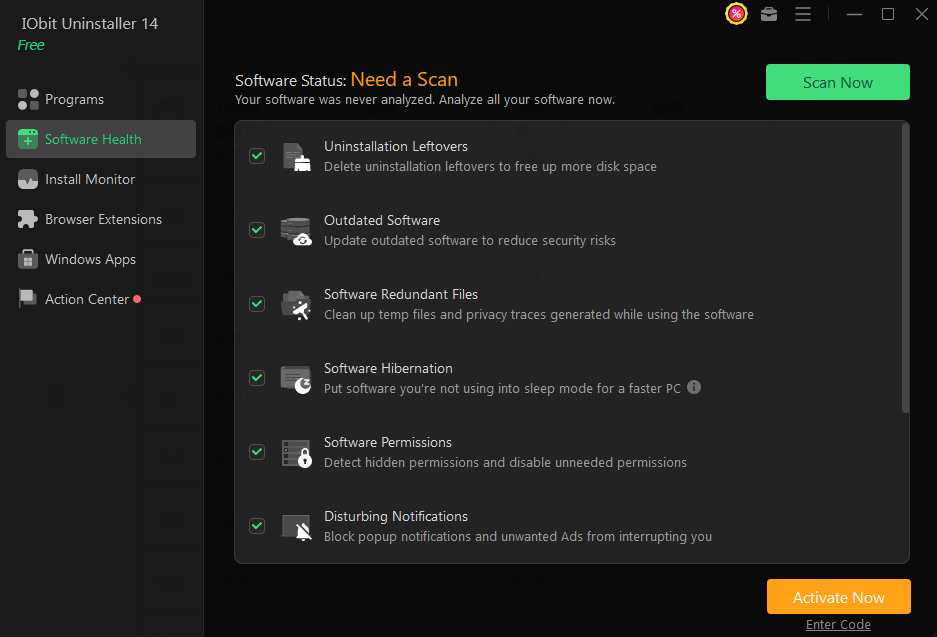
Task: Click the Software Health plus icon
Action: click(x=28, y=139)
